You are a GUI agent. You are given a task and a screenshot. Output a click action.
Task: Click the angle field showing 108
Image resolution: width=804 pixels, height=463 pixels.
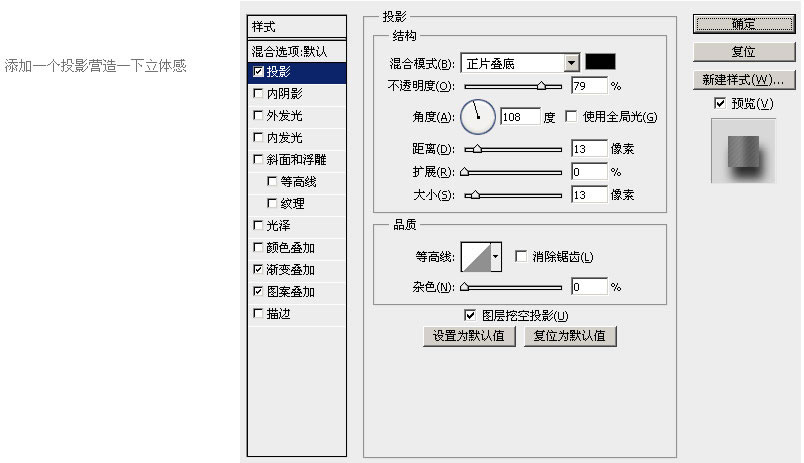[520, 117]
